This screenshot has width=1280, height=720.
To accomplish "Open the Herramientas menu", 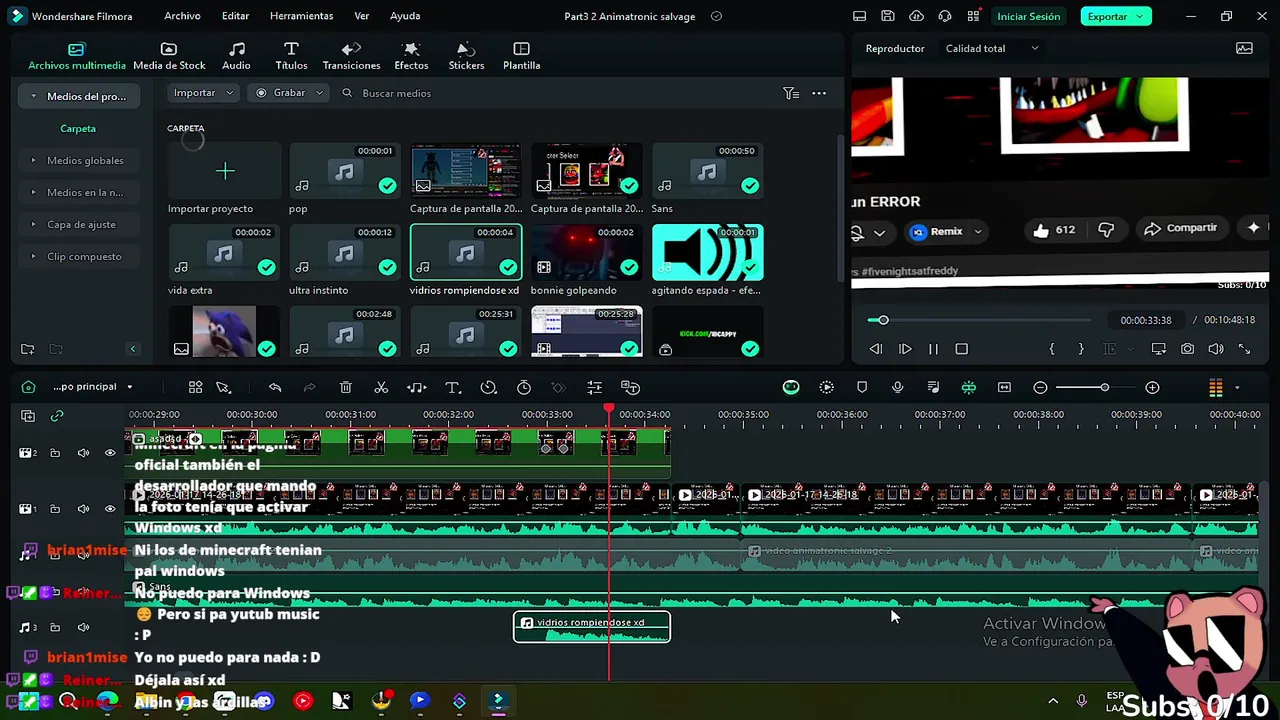I will [x=301, y=16].
